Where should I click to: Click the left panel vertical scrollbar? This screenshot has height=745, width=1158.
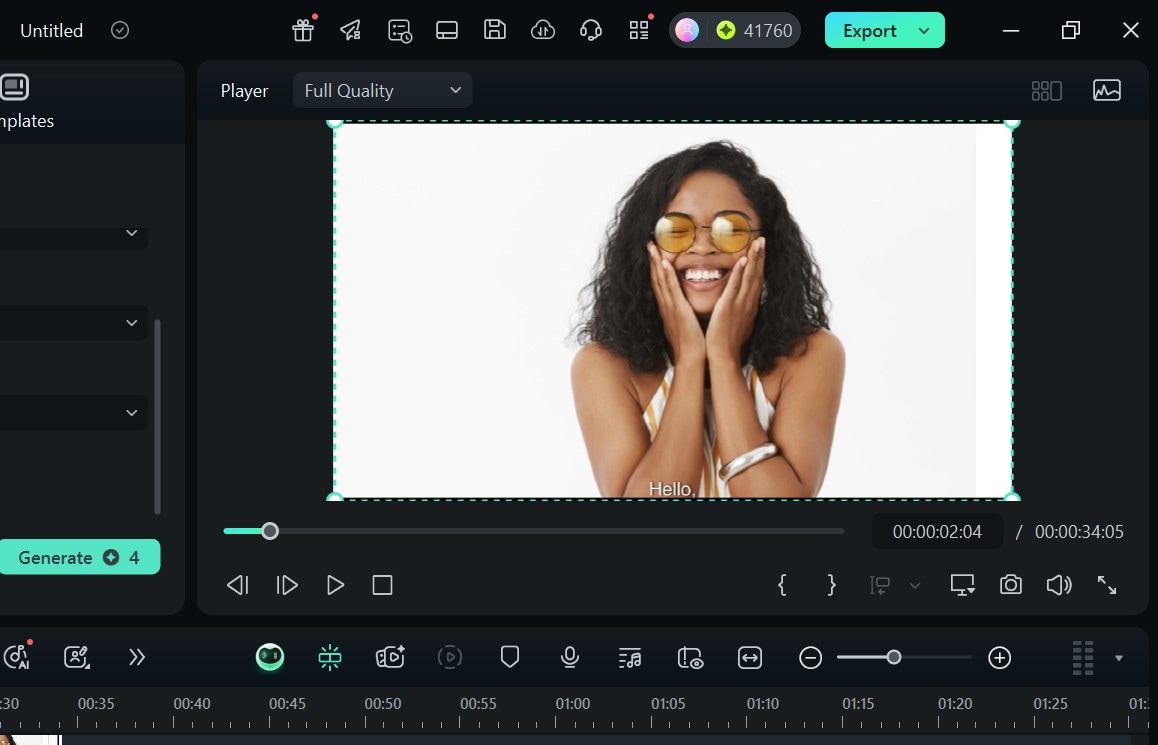coord(157,416)
